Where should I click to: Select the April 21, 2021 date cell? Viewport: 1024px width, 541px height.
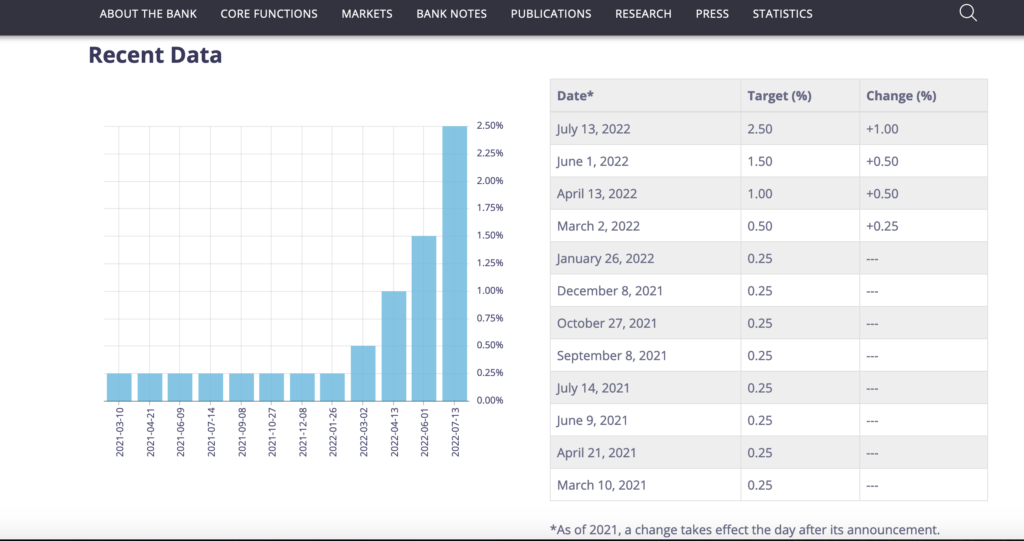coord(645,452)
